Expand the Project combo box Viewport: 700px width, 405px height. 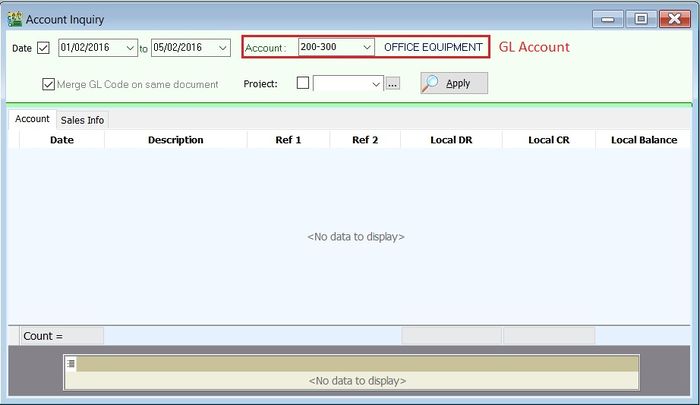(376, 84)
